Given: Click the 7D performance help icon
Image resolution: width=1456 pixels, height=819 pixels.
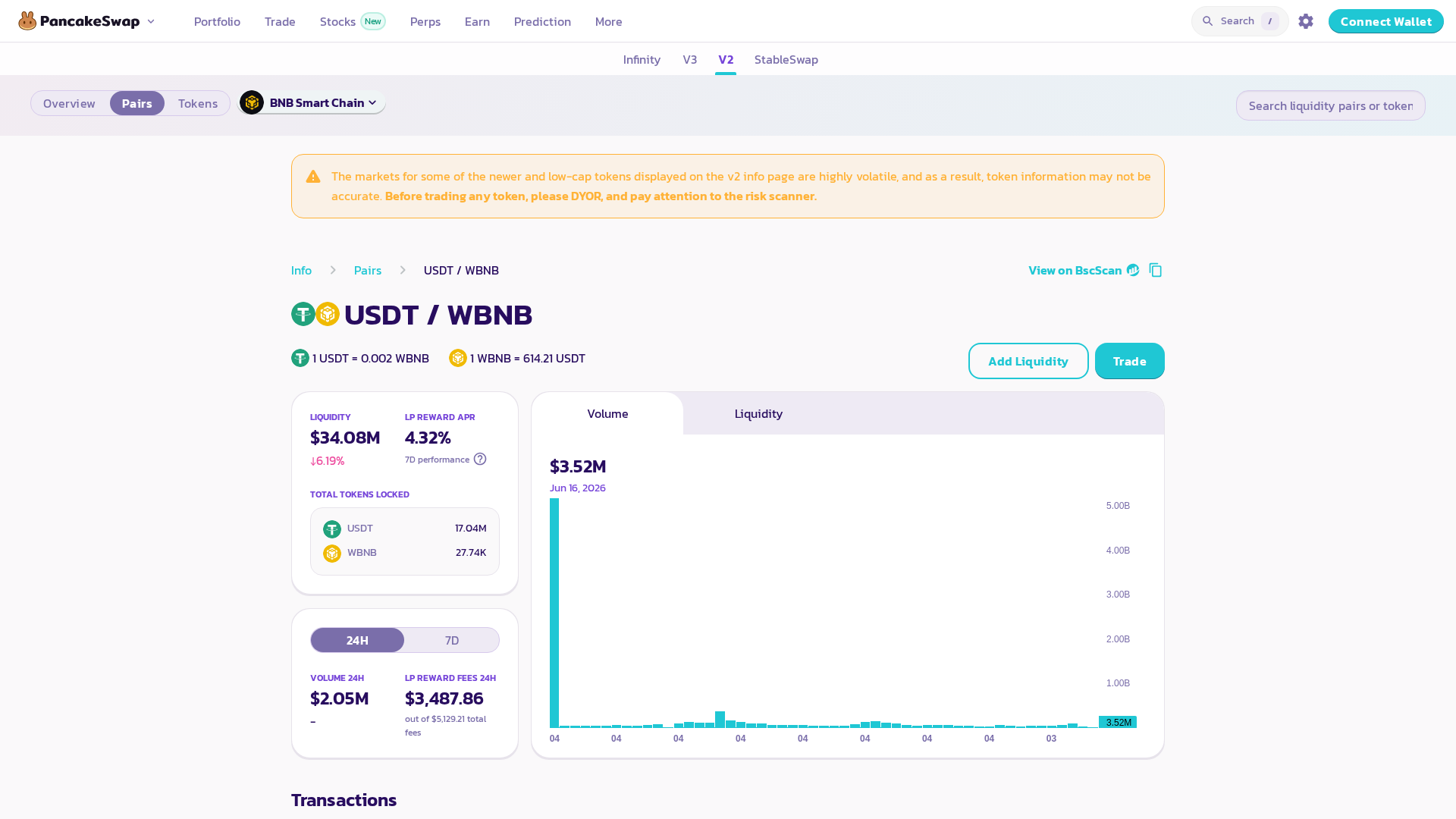Looking at the screenshot, I should pos(480,459).
